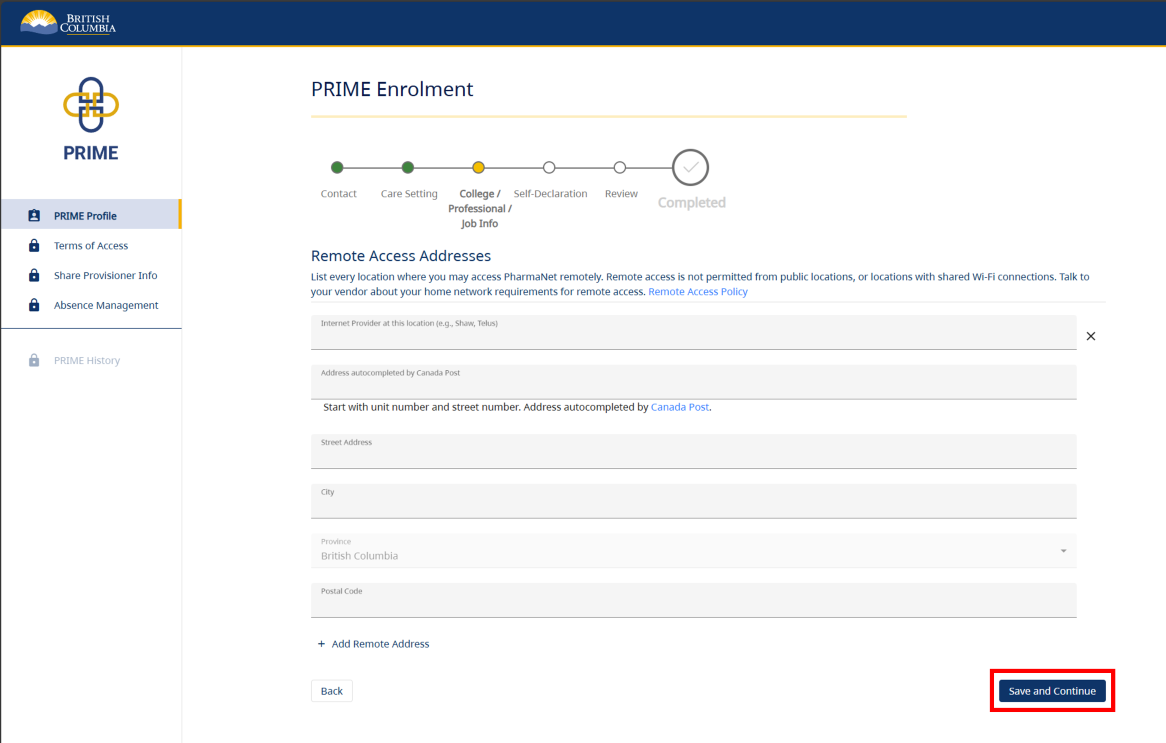Select the Self-Declaration step circle

[x=549, y=168]
